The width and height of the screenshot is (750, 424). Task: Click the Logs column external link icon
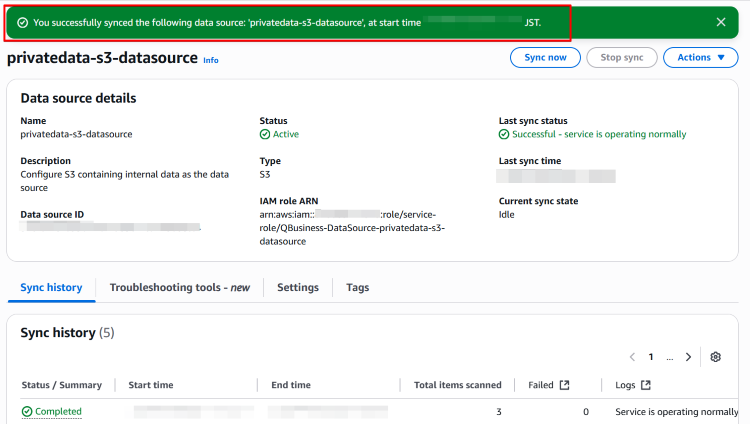point(645,385)
